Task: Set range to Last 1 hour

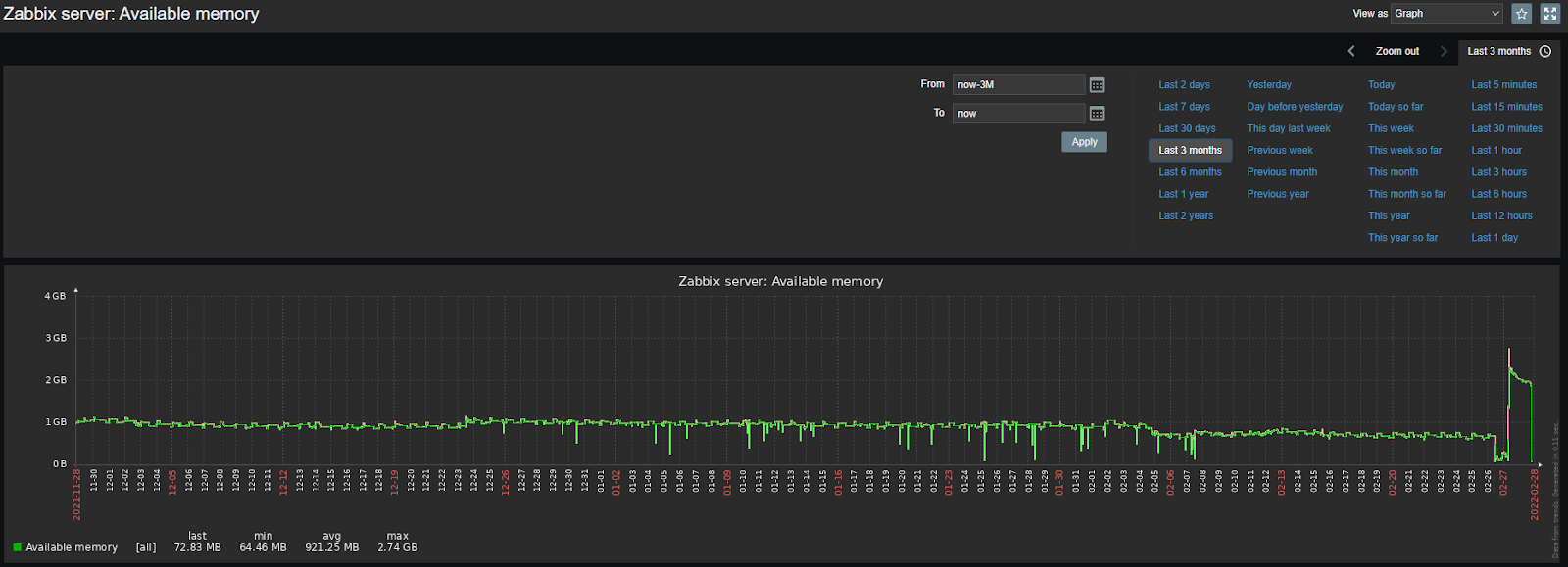Action: pyautogui.click(x=1496, y=150)
